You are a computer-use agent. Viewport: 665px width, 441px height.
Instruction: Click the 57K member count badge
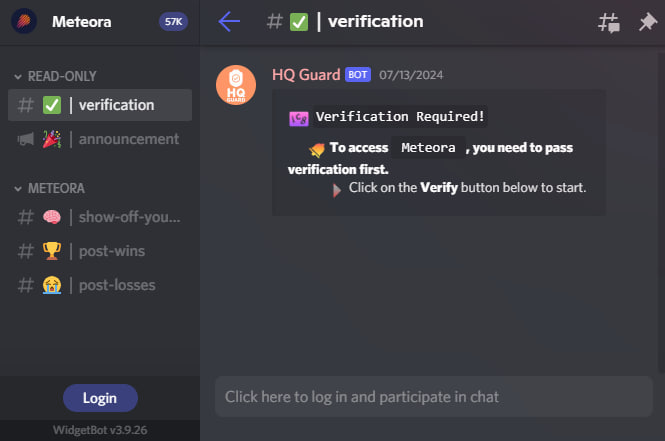pos(173,22)
